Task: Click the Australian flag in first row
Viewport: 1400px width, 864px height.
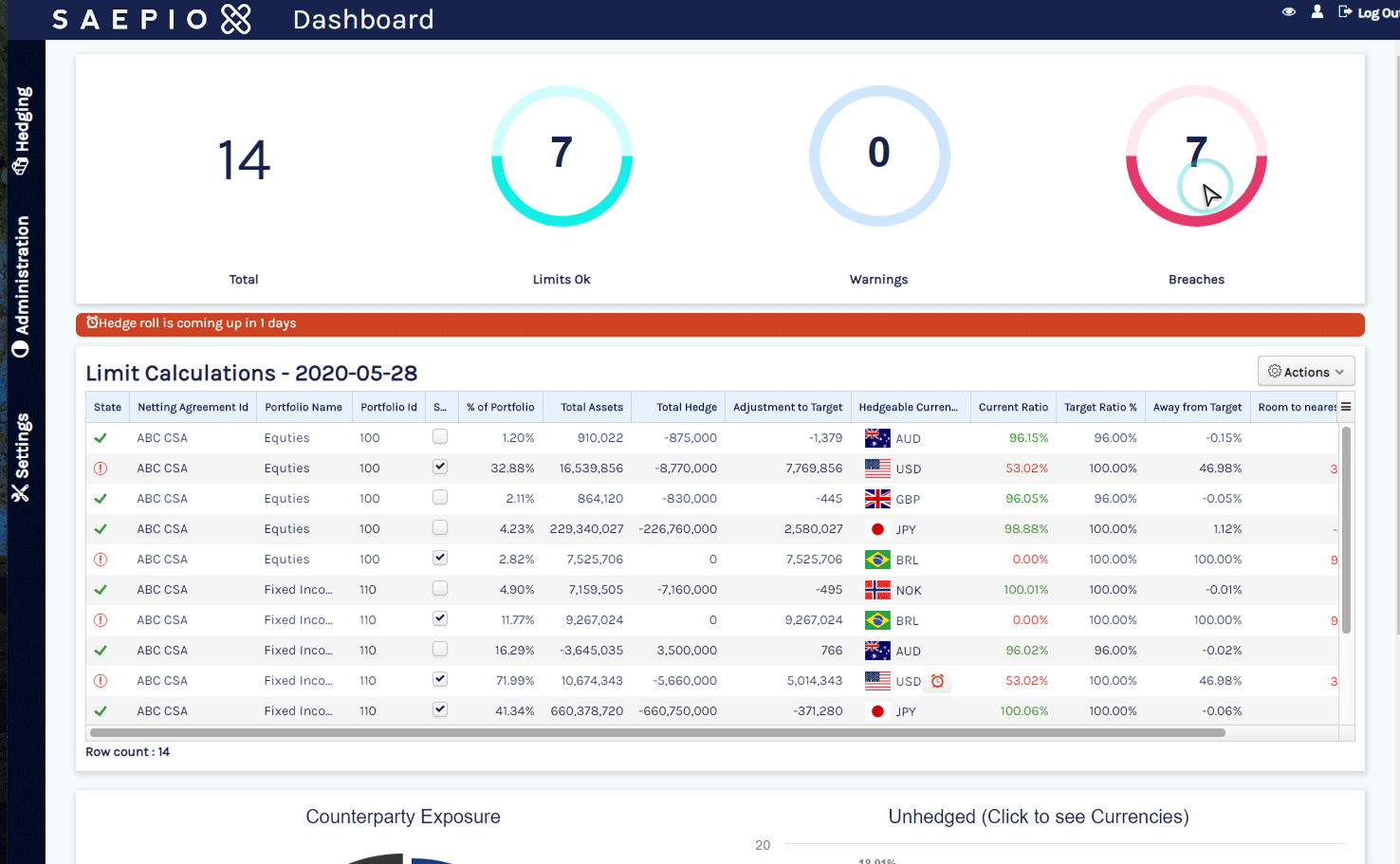Action: click(x=877, y=438)
